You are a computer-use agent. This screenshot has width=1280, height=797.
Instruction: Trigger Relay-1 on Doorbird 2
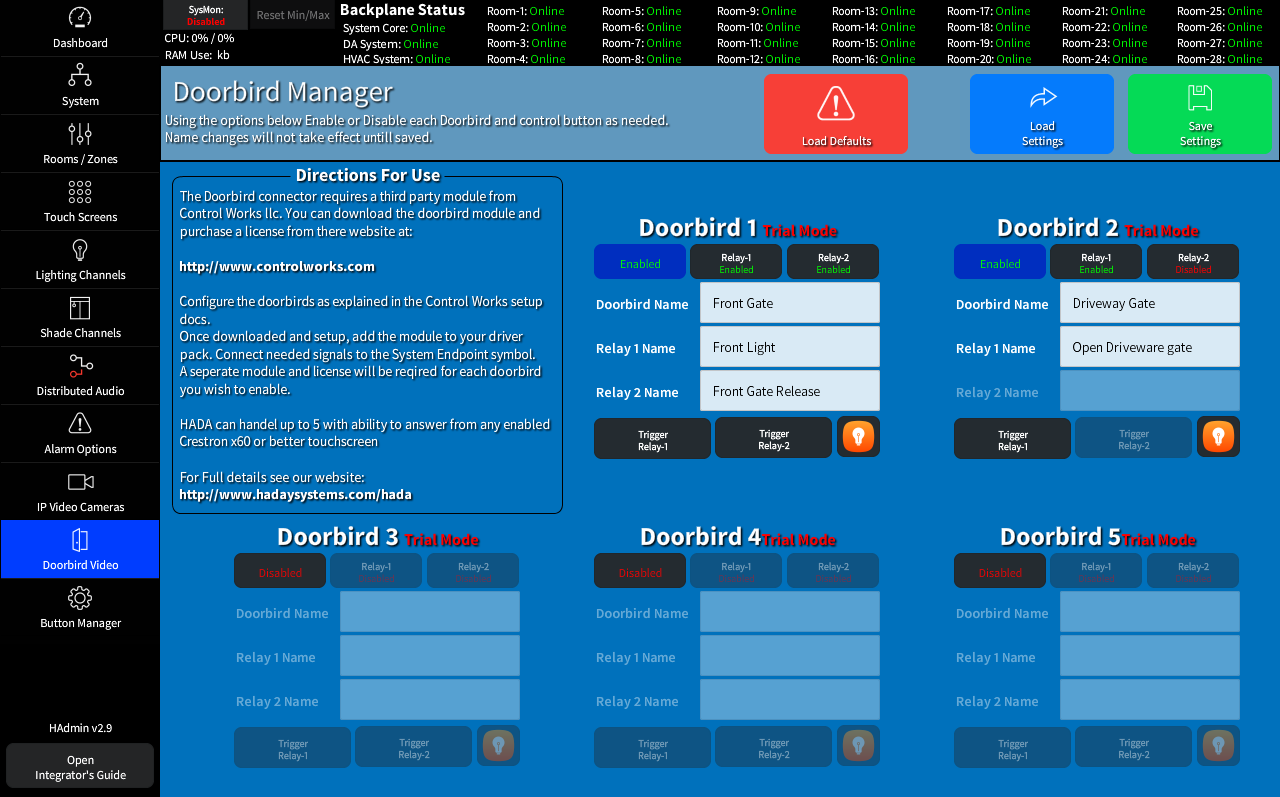[x=1013, y=438]
